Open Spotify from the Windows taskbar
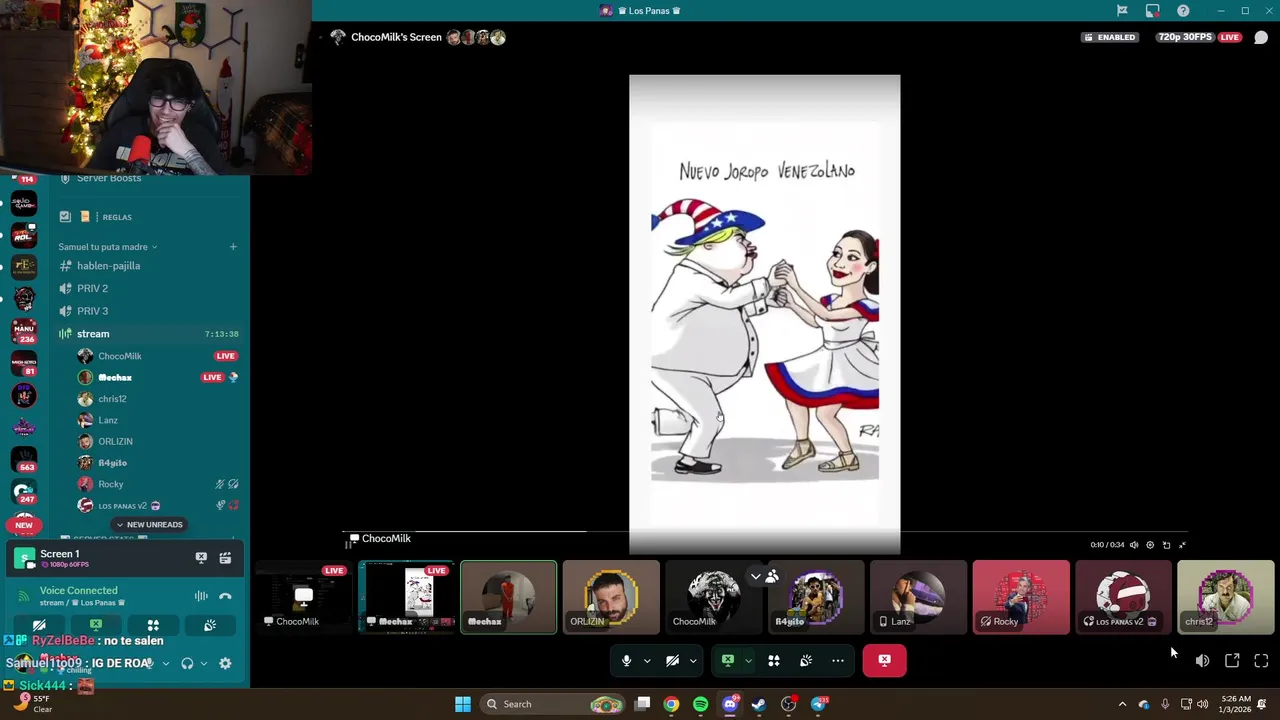 (x=700, y=704)
